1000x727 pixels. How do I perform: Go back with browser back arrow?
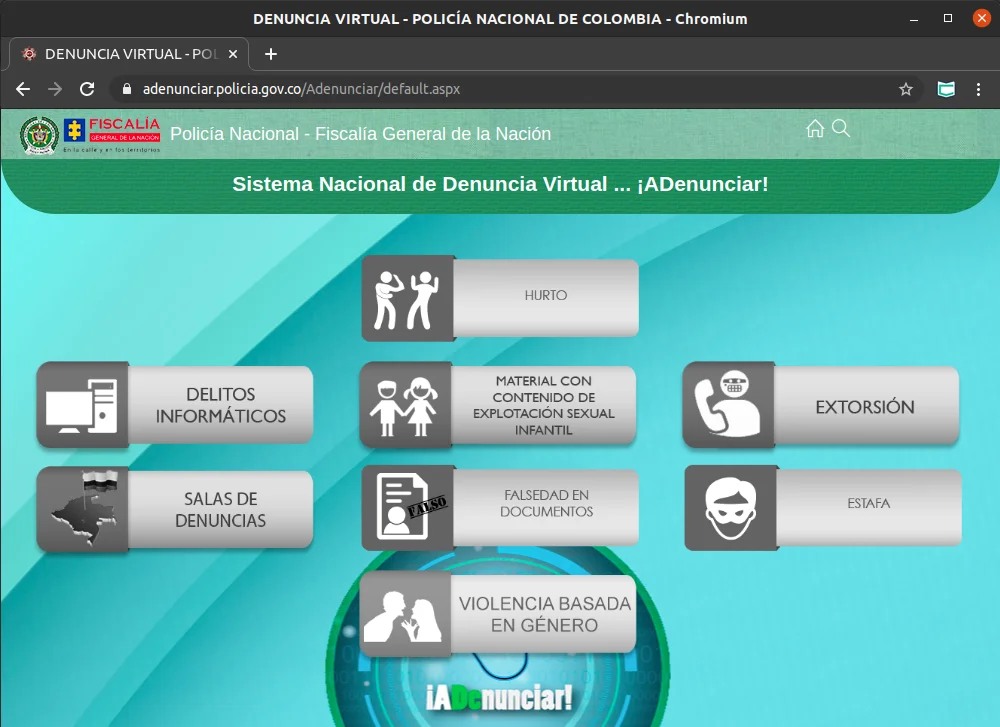[x=23, y=89]
